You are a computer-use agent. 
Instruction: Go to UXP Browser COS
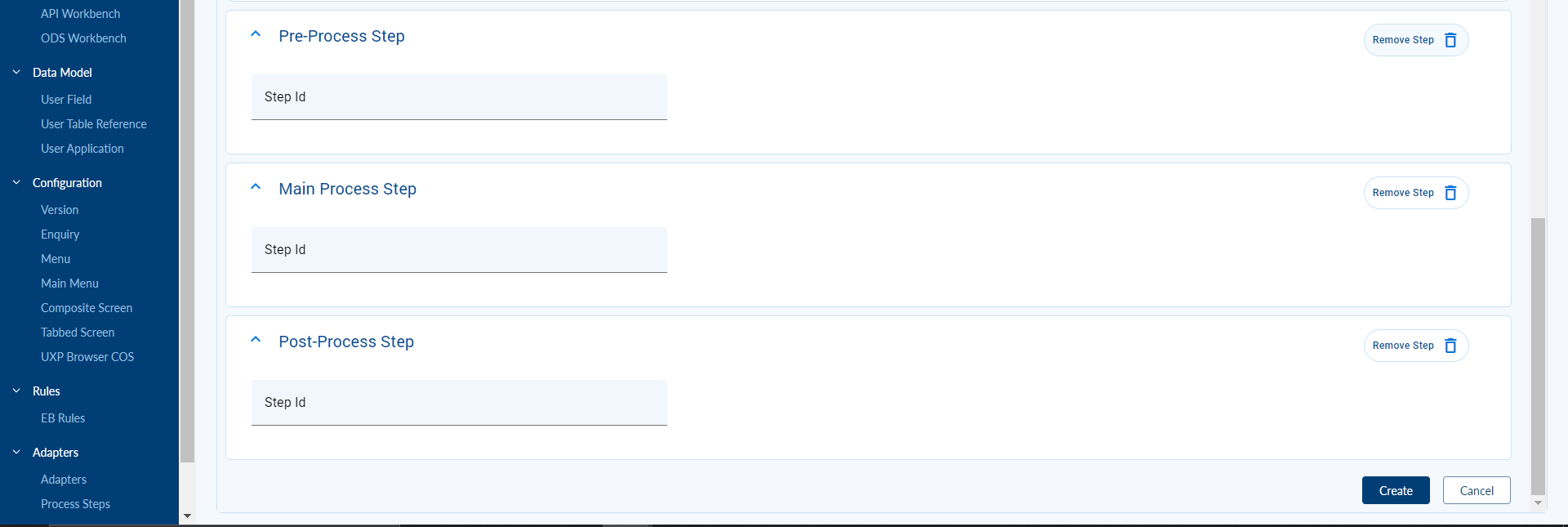(x=87, y=357)
